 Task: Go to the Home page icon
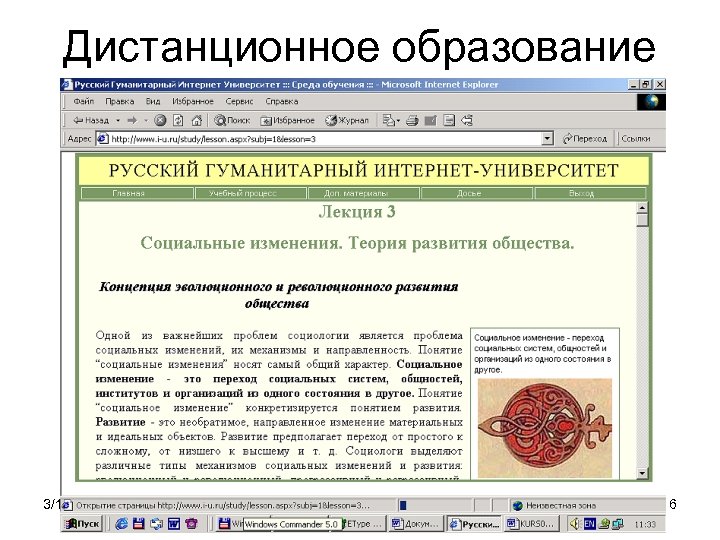197,120
